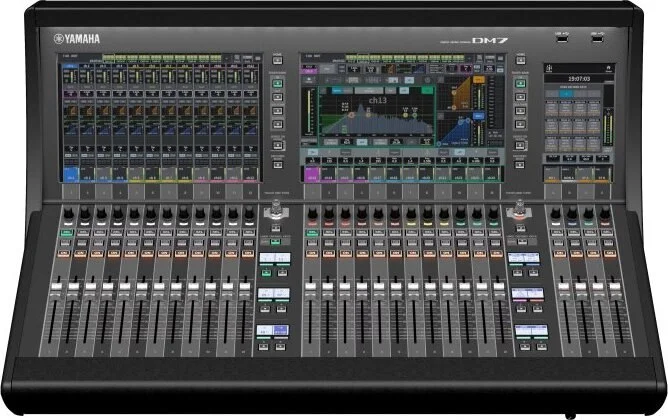
Task: Click the Yamaha logo at top left
Action: tap(76, 38)
